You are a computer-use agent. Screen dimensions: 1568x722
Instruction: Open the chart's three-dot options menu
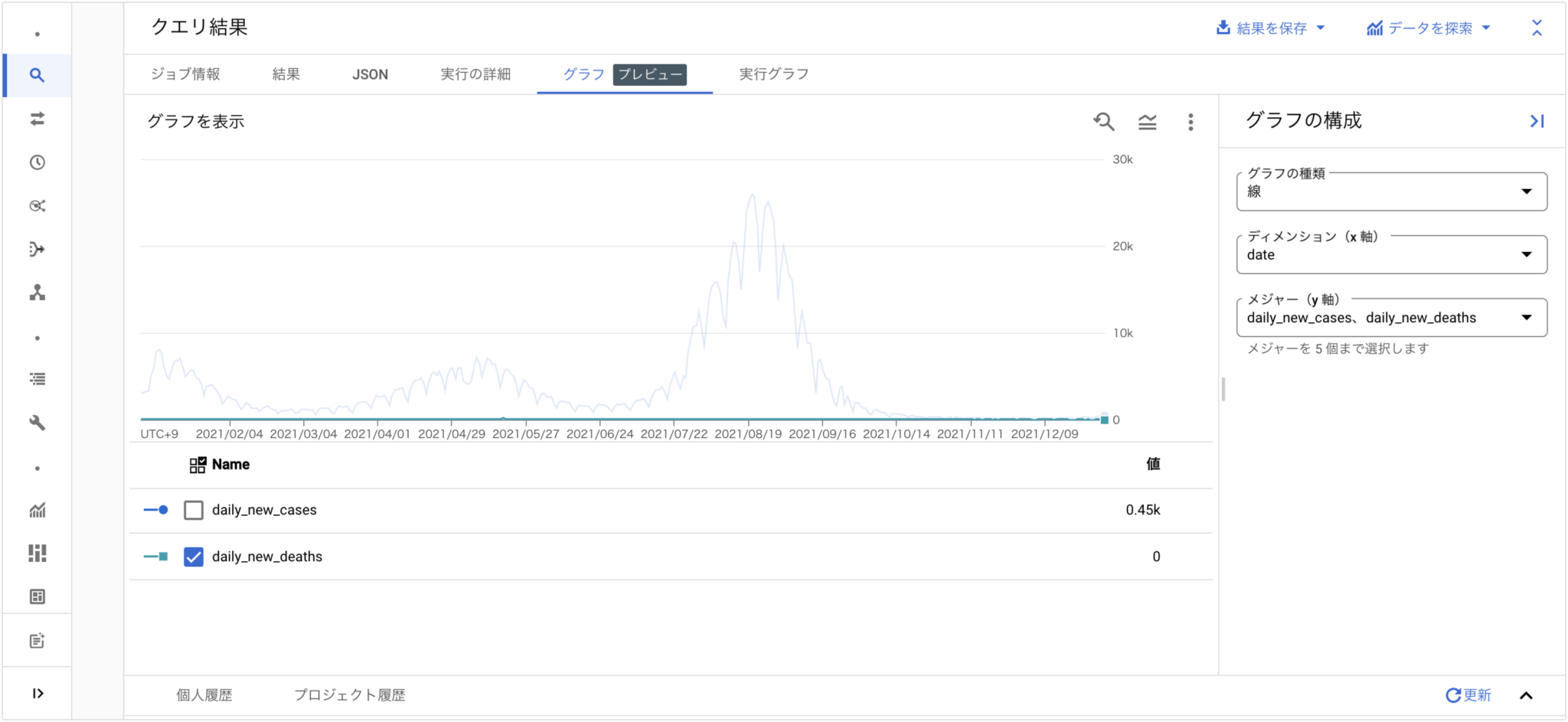tap(1191, 123)
